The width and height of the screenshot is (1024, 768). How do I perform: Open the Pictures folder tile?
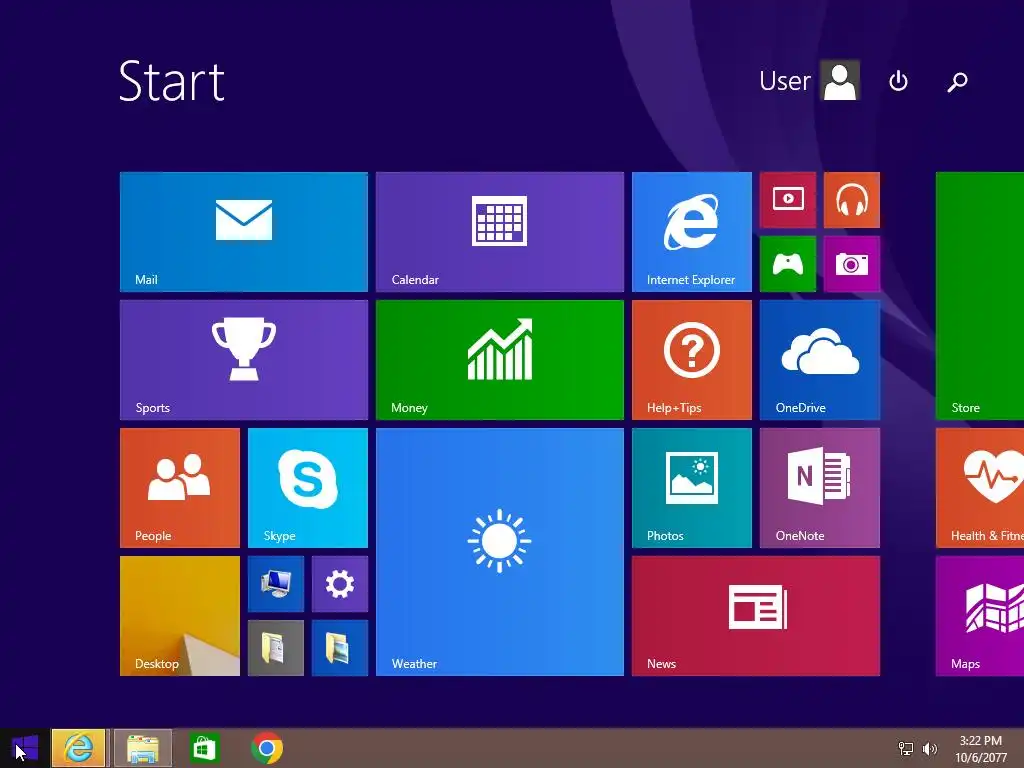(x=340, y=648)
